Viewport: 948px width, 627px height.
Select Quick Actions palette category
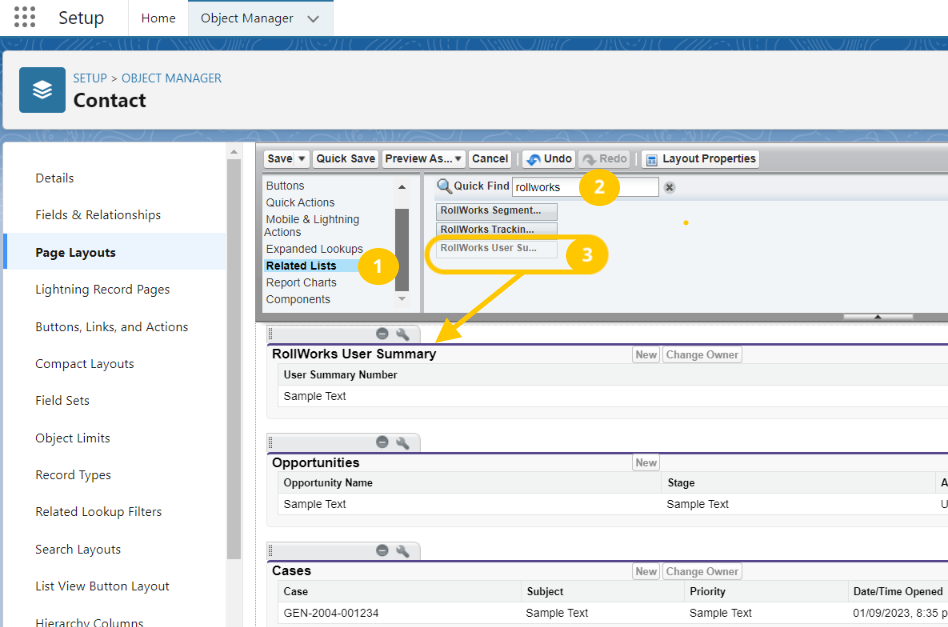coord(300,203)
